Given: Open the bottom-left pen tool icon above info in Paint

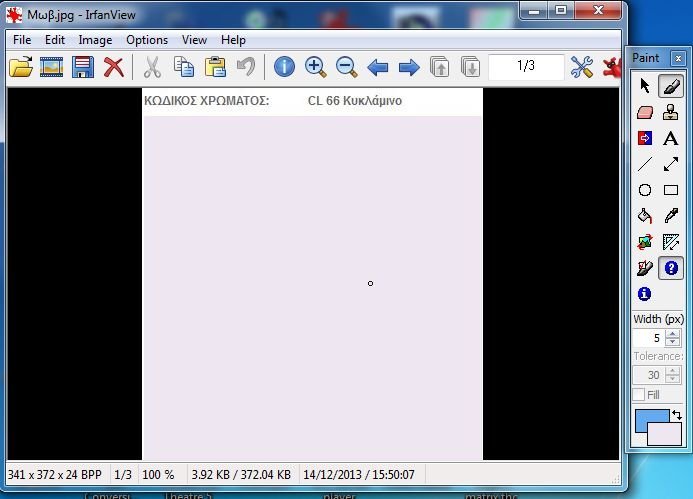Looking at the screenshot, I should pyautogui.click(x=645, y=268).
